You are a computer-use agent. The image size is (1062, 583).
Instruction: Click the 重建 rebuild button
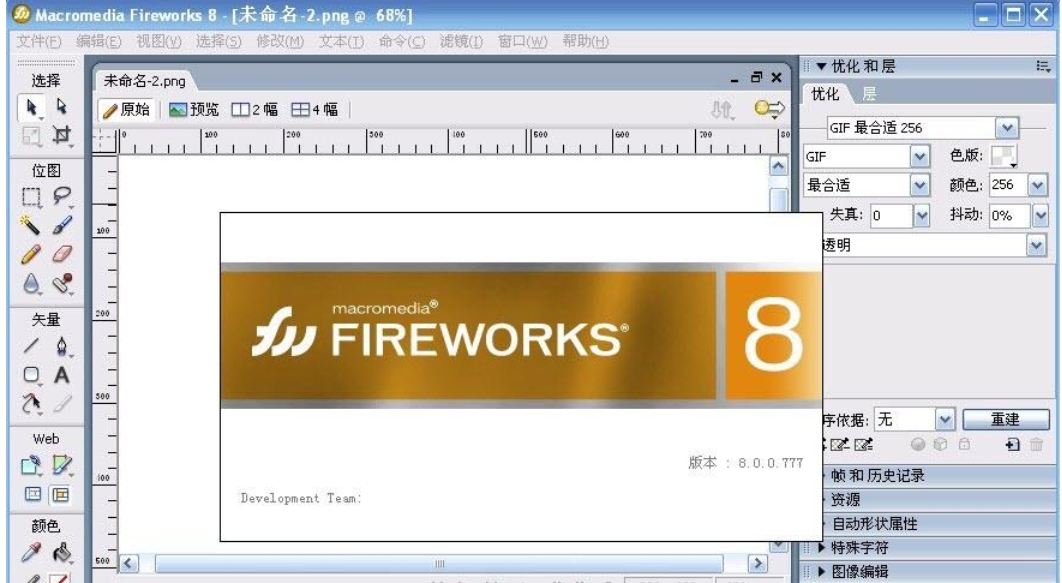click(x=1005, y=420)
